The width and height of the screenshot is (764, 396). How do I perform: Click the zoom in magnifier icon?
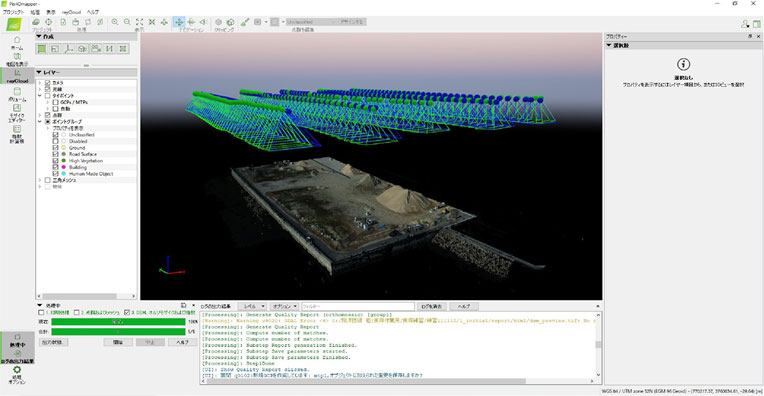[115, 22]
